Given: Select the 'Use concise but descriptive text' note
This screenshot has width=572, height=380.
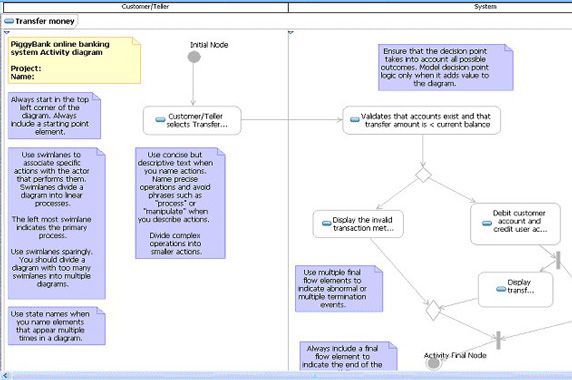Looking at the screenshot, I should click(180, 203).
